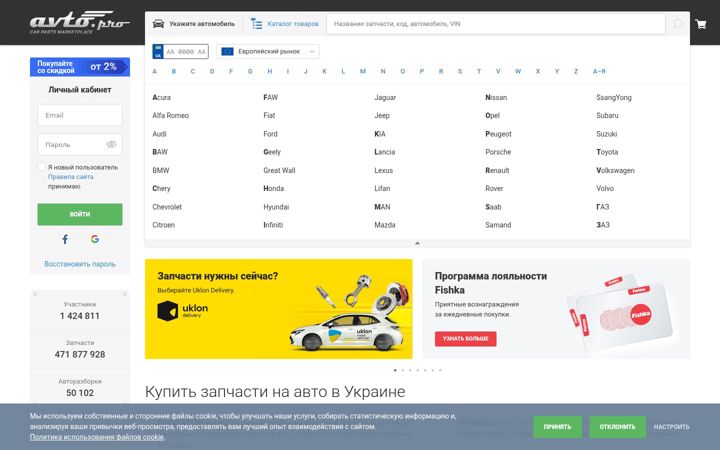Open 'Укажите автомобиль' tab
This screenshot has width=720, height=450.
pos(194,24)
